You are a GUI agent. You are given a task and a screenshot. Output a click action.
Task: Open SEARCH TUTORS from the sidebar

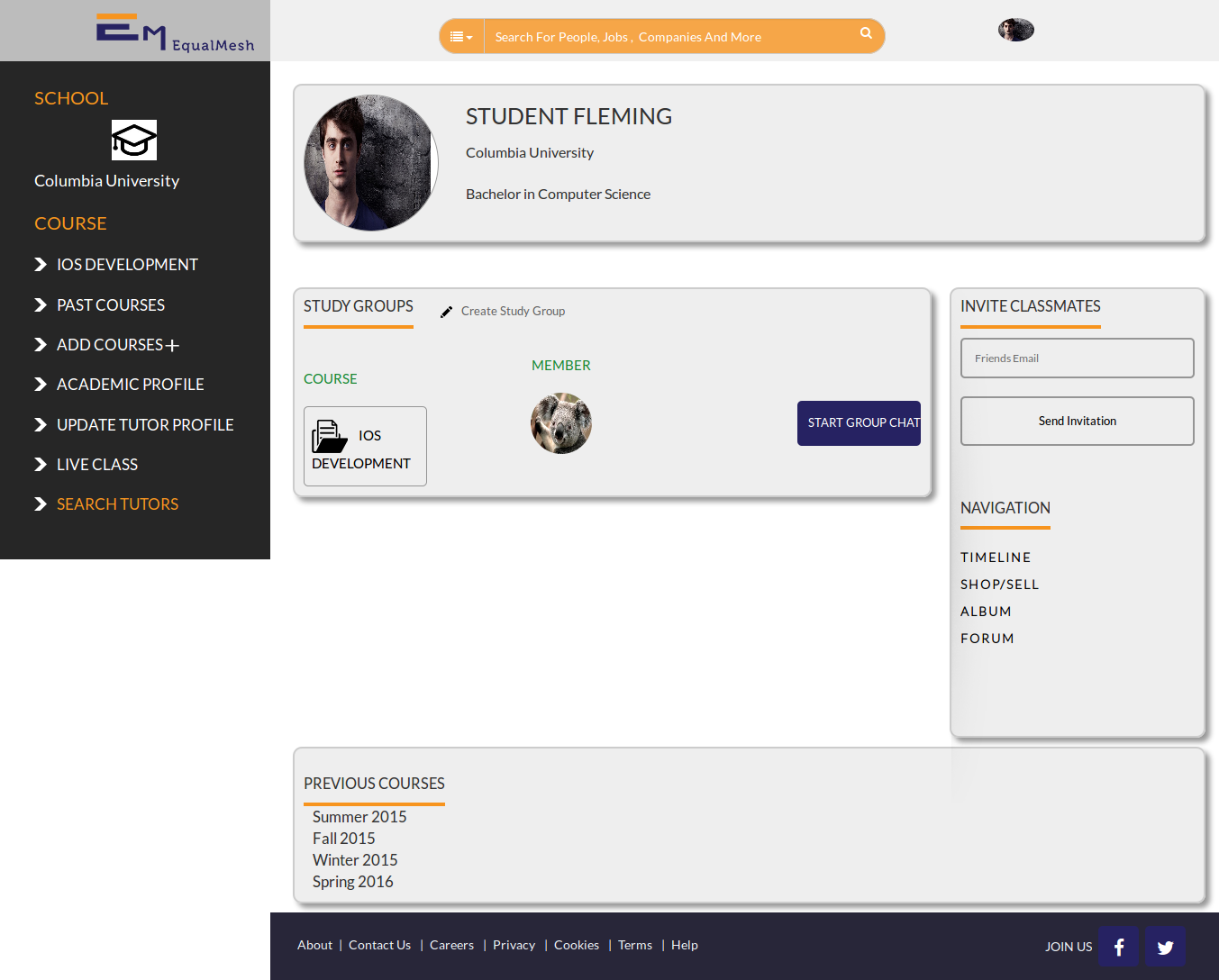pos(117,504)
